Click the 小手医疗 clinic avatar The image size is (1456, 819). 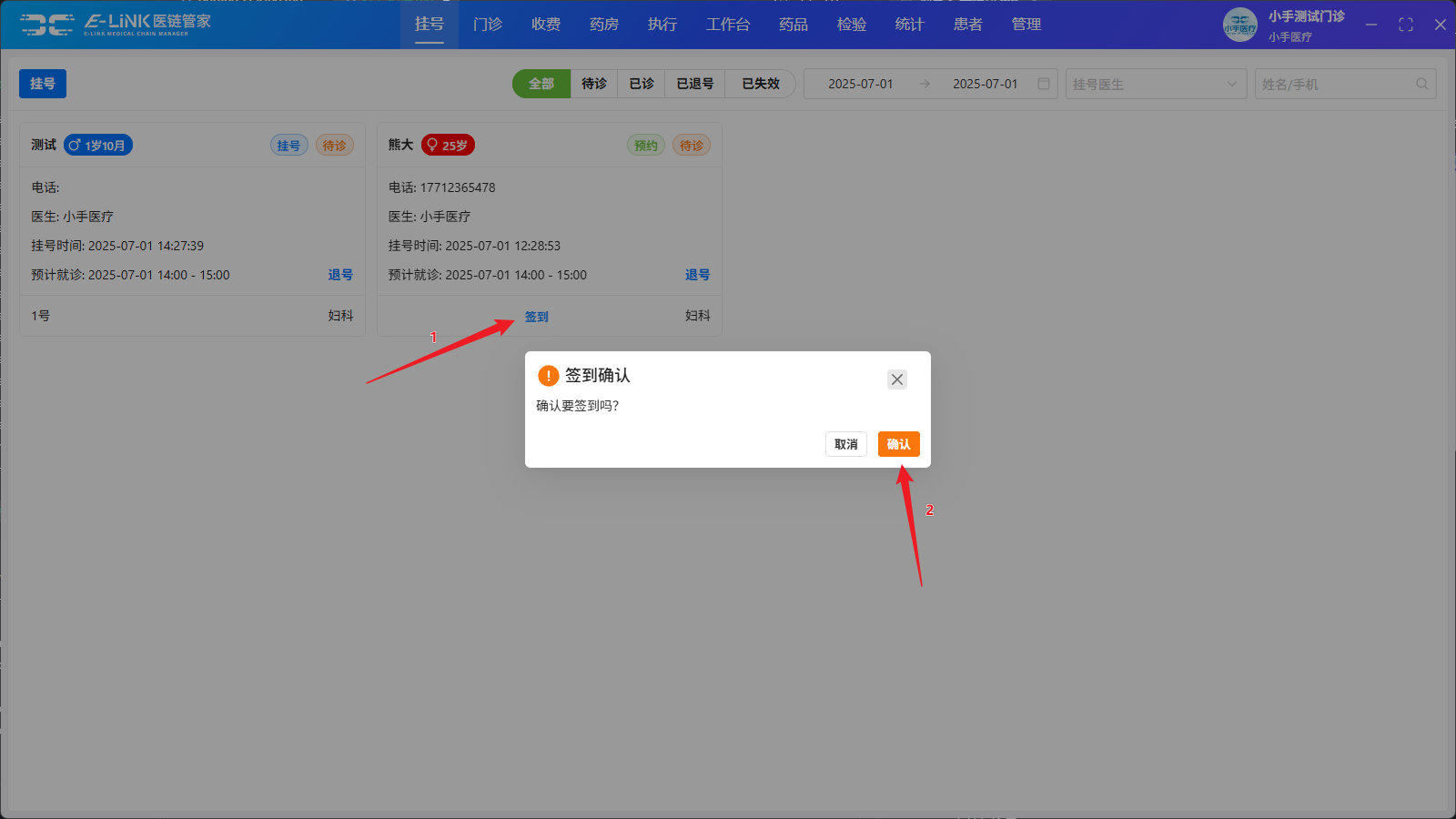[1239, 25]
